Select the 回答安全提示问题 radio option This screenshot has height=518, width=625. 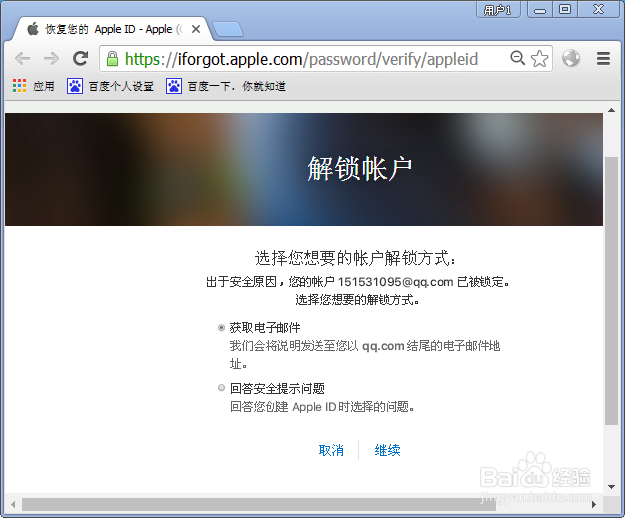(221, 388)
